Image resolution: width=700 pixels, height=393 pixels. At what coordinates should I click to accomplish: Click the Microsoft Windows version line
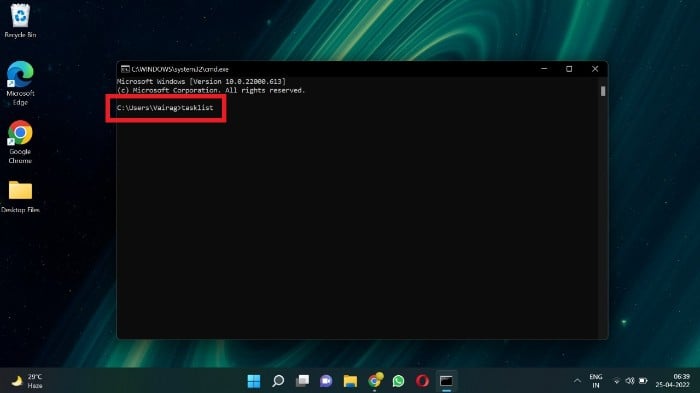pos(201,81)
